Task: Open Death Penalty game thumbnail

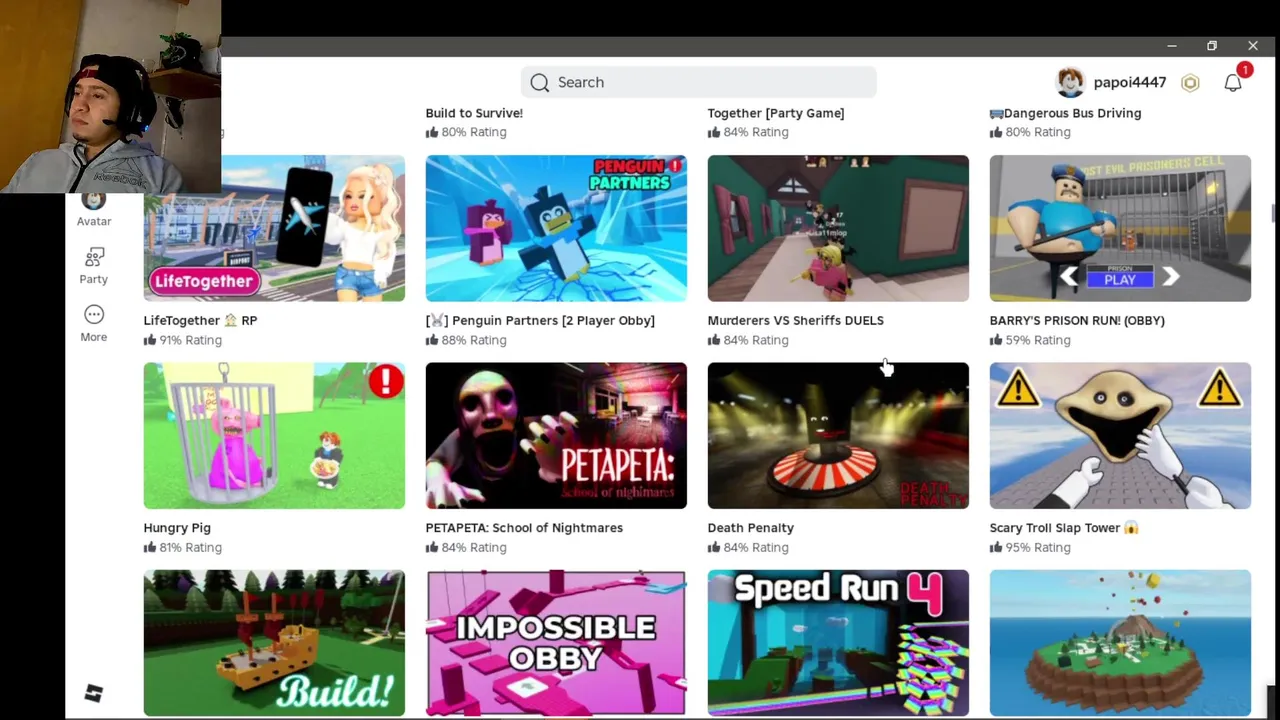Action: coord(838,435)
